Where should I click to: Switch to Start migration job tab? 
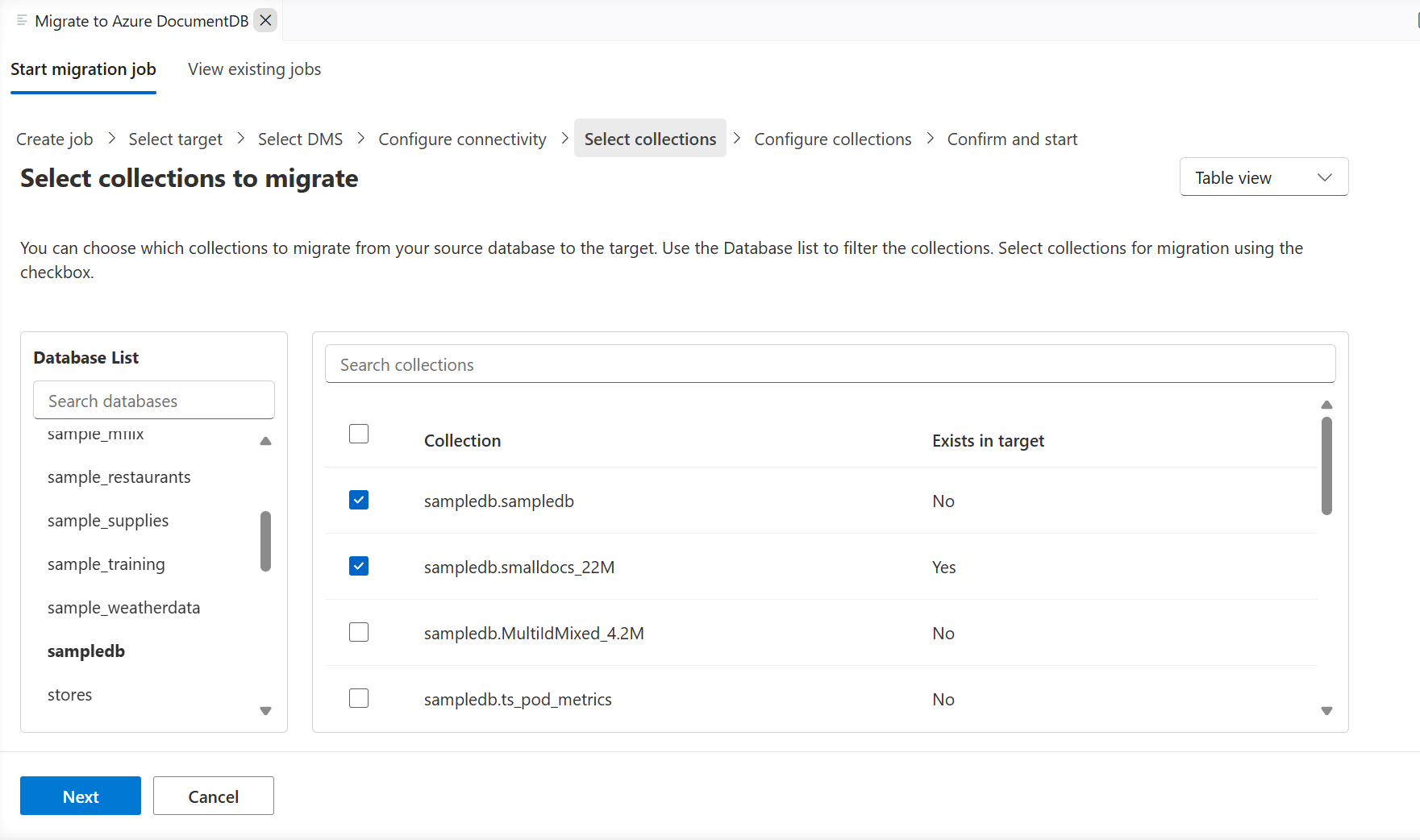83,69
